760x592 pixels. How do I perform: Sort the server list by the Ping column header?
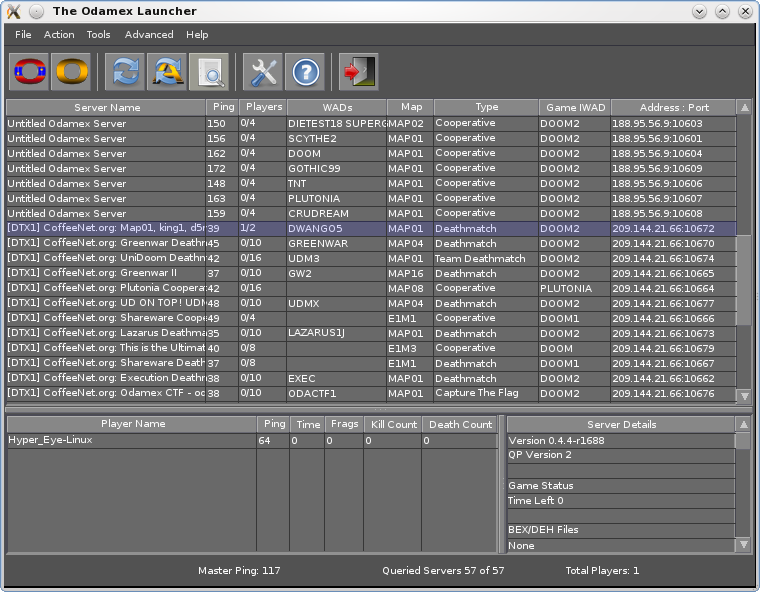tap(223, 107)
